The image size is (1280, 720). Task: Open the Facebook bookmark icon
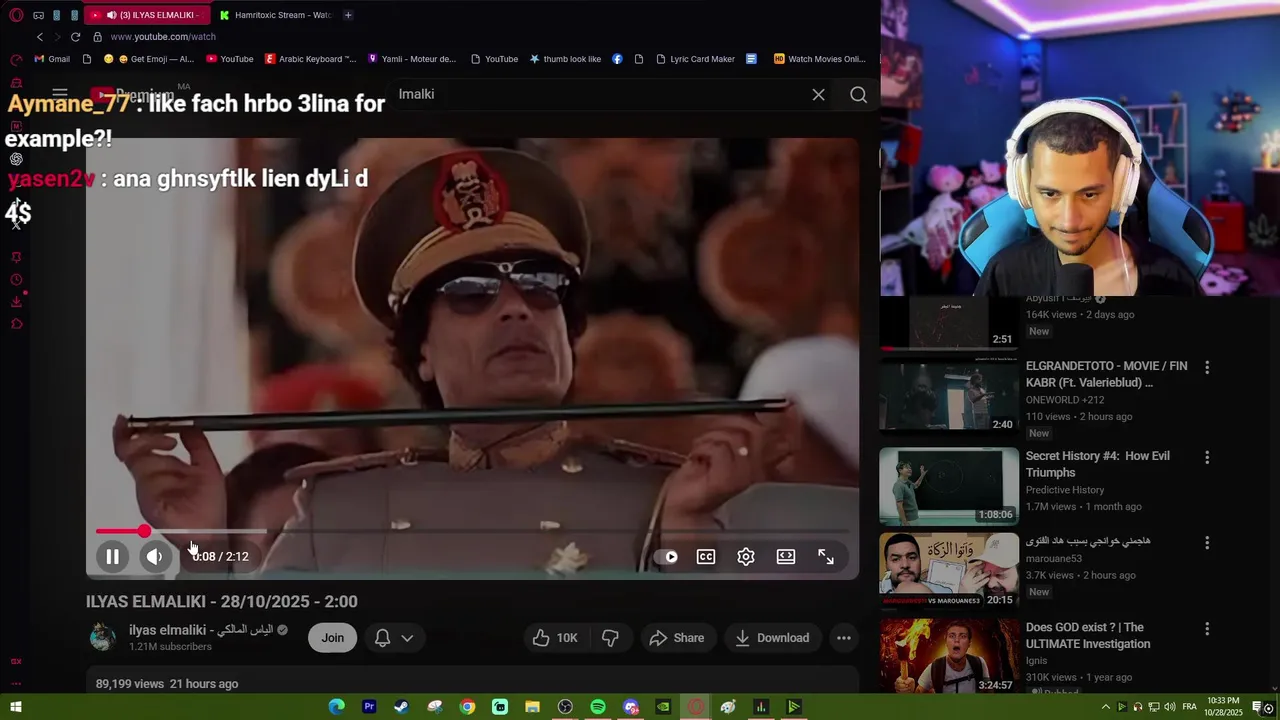617,59
